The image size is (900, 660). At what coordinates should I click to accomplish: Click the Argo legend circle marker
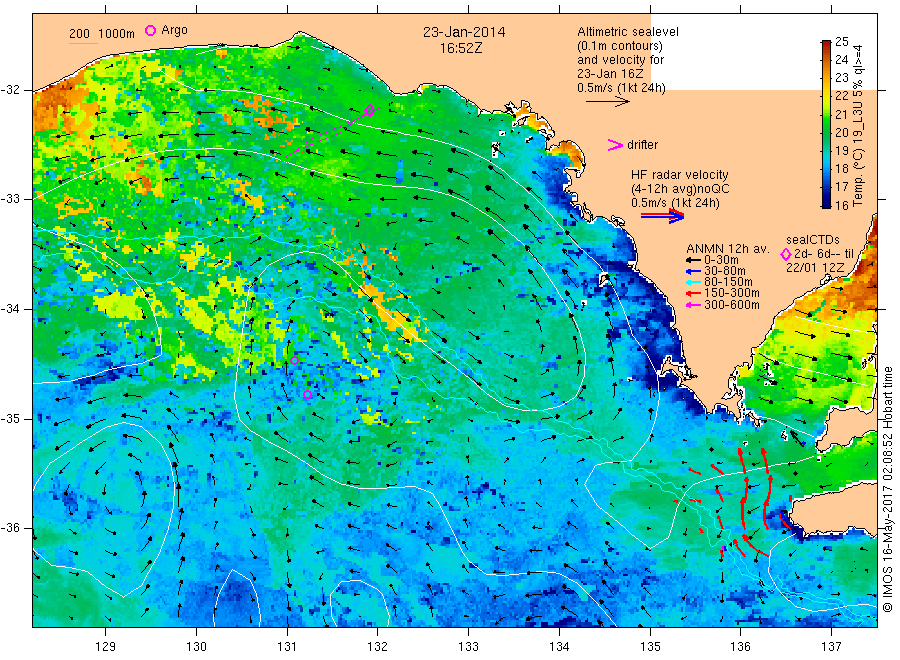150,30
